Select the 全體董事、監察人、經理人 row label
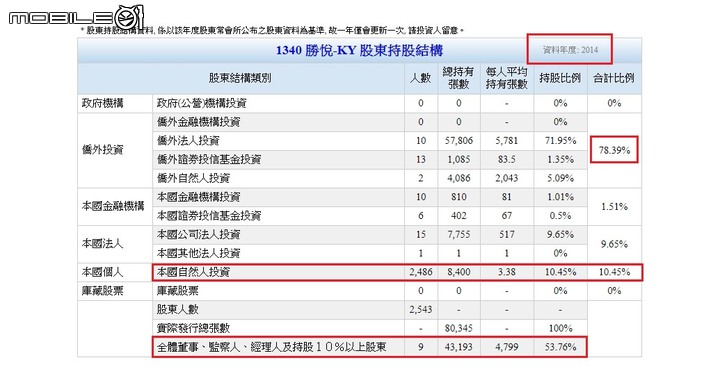The height and width of the screenshot is (392, 720). pyautogui.click(x=271, y=347)
